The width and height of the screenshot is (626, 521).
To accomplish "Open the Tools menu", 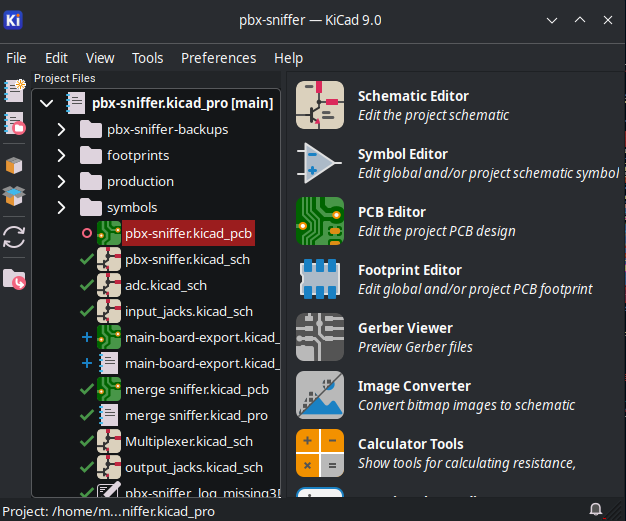I will click(148, 58).
